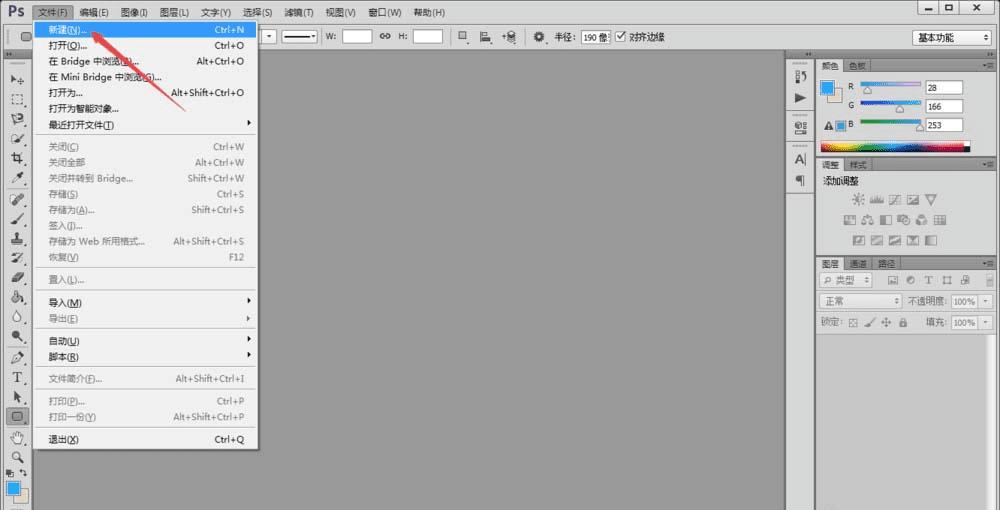This screenshot has width=1000, height=510.
Task: Switch to the 色板 tab
Action: 857,66
